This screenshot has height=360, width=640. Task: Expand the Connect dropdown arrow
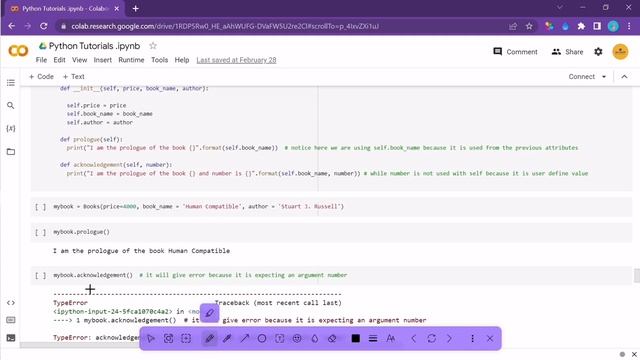point(604,77)
